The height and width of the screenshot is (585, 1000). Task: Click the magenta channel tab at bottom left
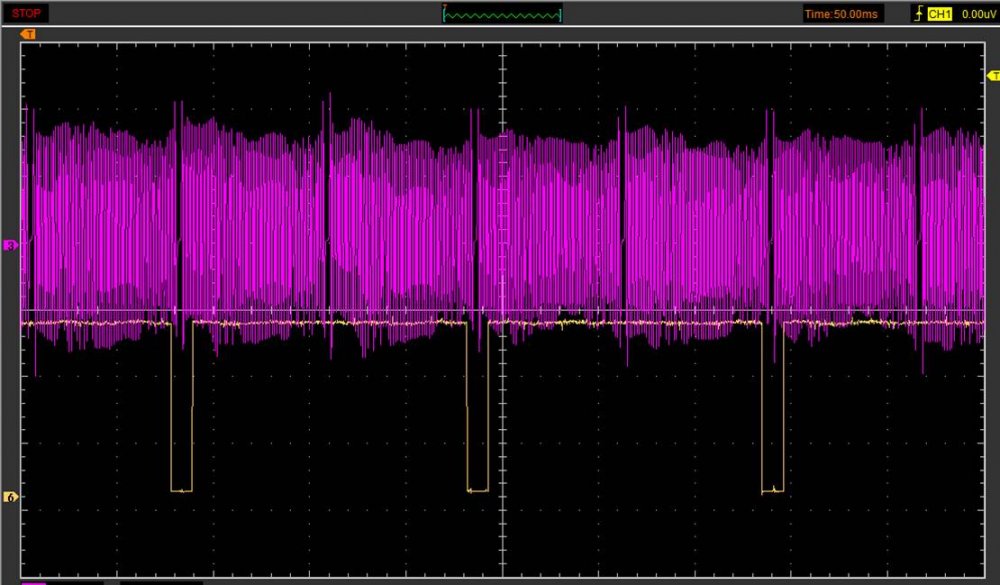[34, 581]
